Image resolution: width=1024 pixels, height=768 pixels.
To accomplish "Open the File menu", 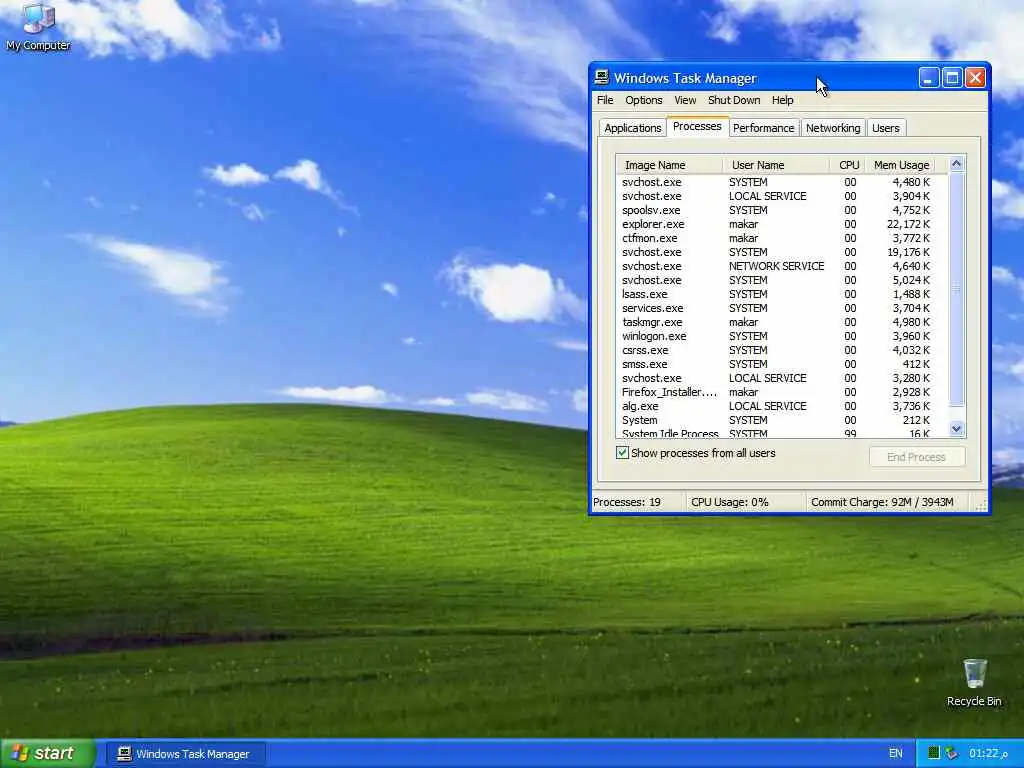I will 605,100.
